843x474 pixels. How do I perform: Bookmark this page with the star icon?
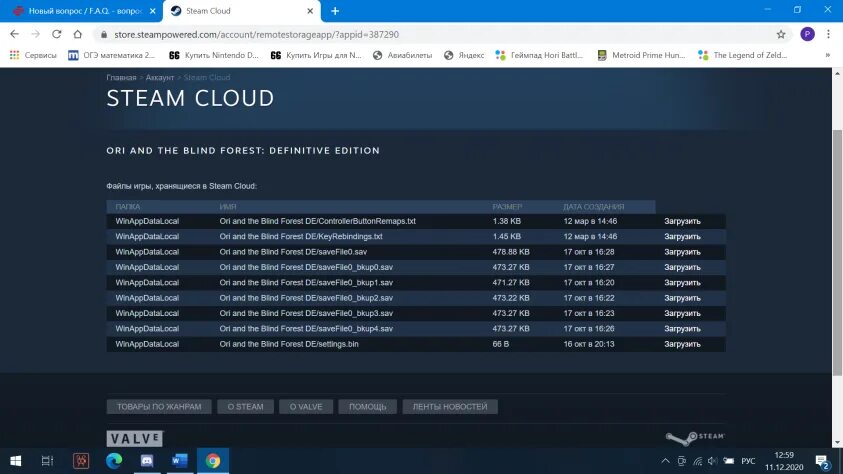coord(781,34)
